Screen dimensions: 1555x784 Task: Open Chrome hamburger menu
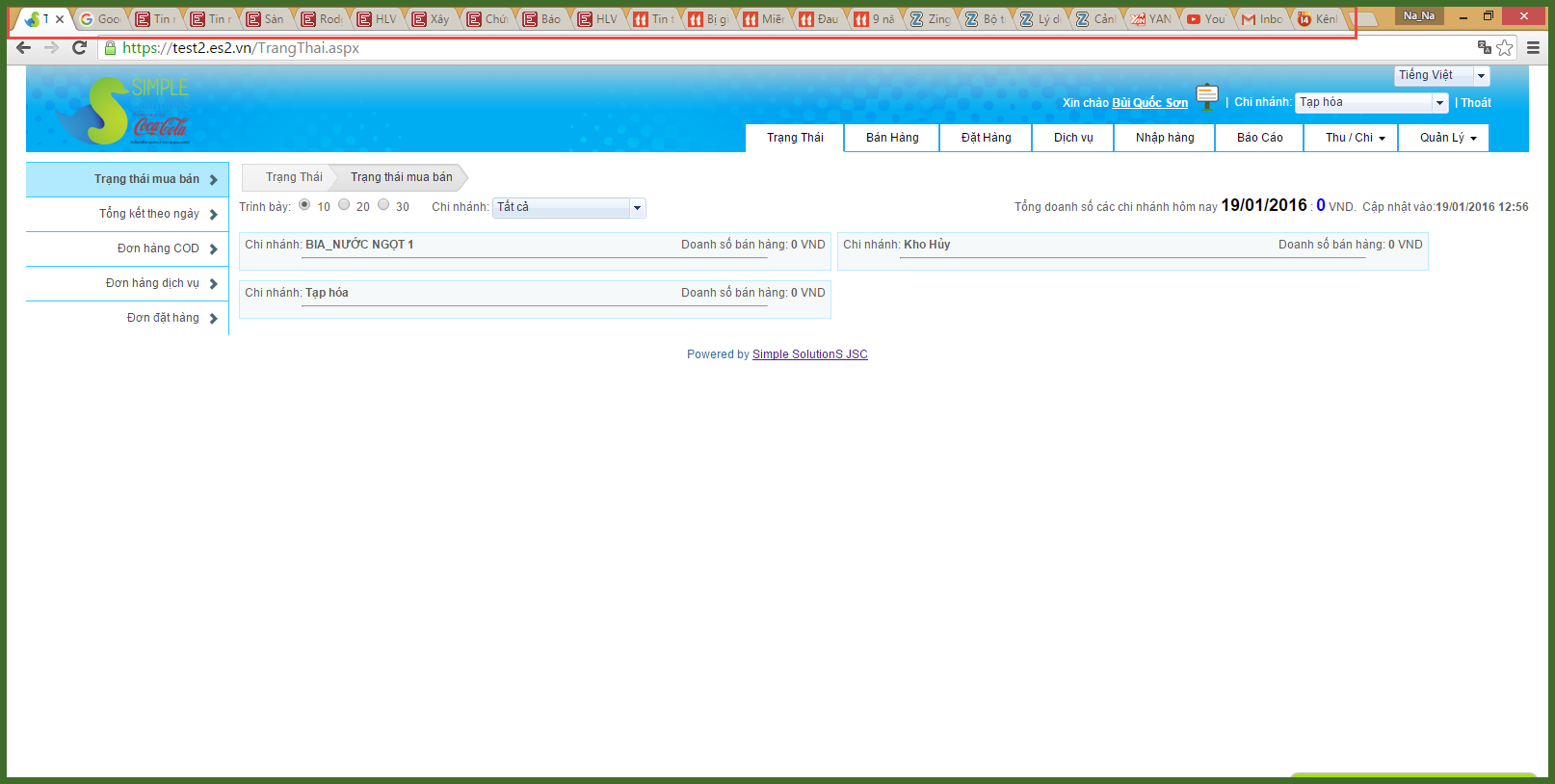tap(1533, 47)
